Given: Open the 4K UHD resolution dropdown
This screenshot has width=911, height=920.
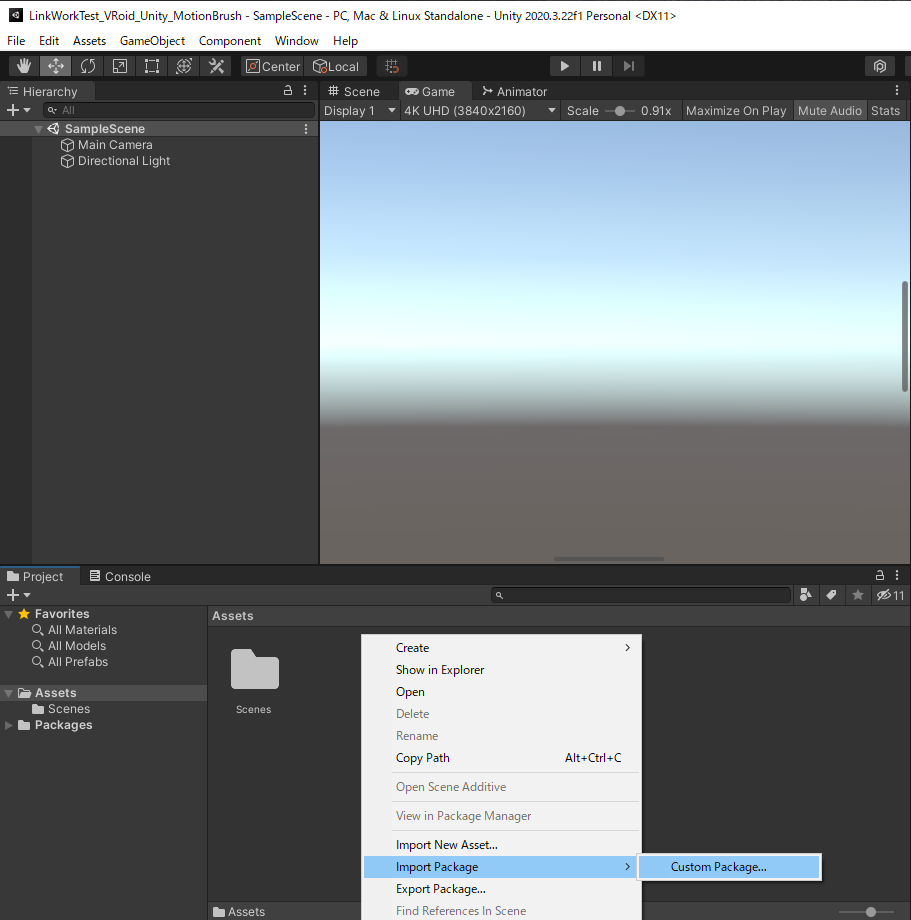Looking at the screenshot, I should click(x=479, y=111).
